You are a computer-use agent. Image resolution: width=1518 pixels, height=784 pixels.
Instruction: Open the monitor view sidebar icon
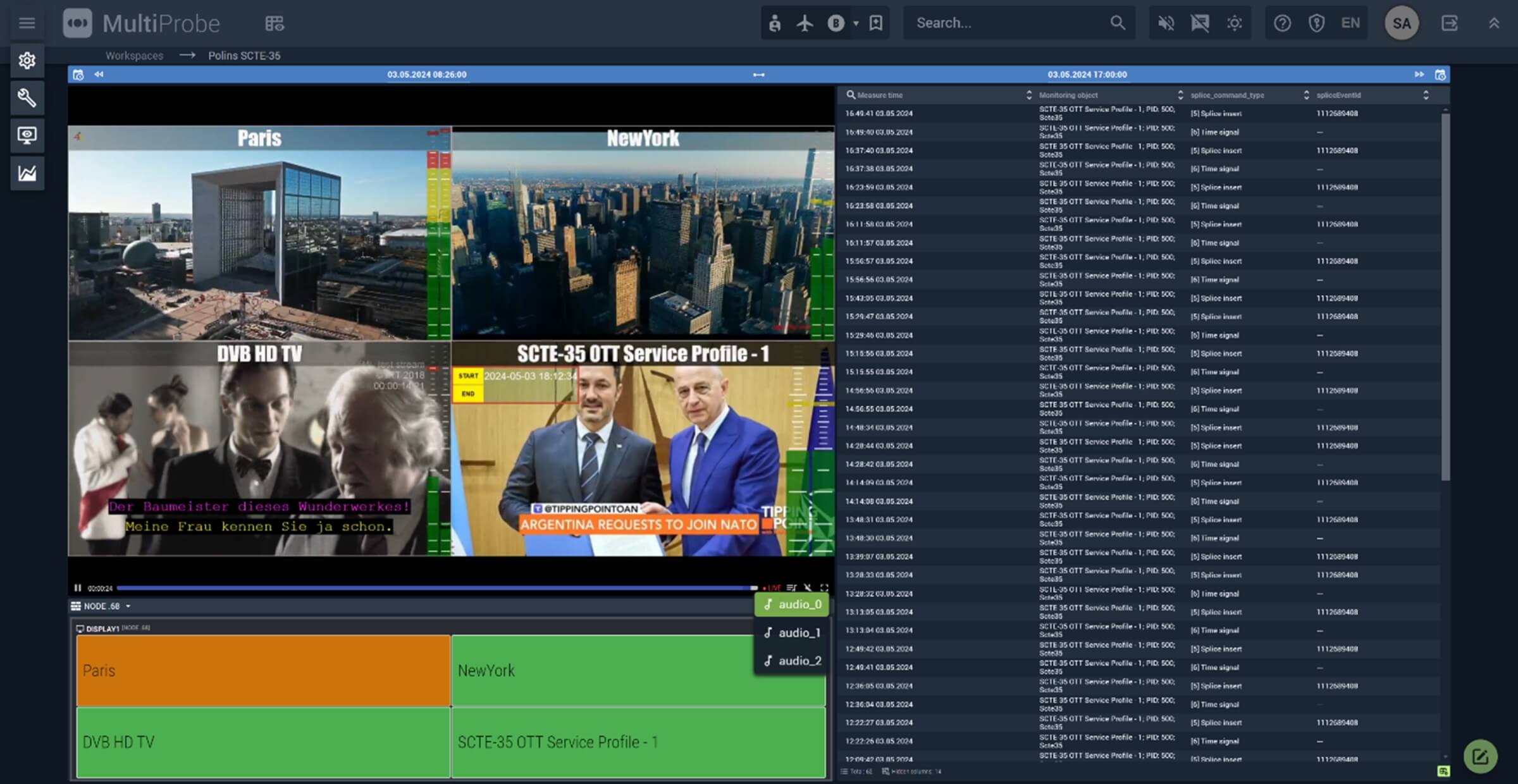(27, 135)
